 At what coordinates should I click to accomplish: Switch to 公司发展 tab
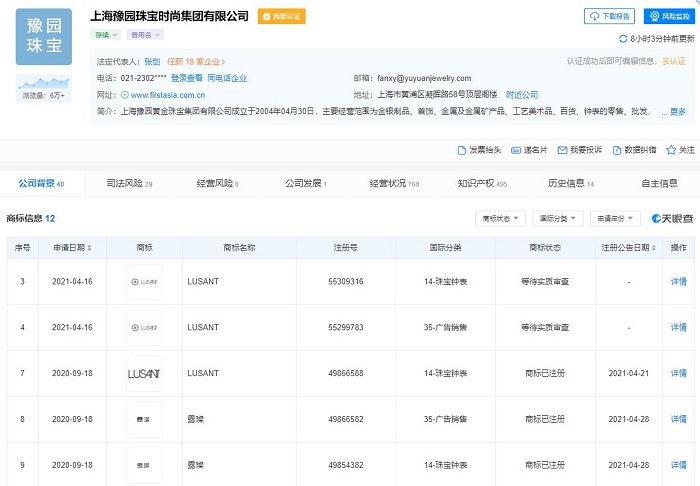(x=306, y=183)
